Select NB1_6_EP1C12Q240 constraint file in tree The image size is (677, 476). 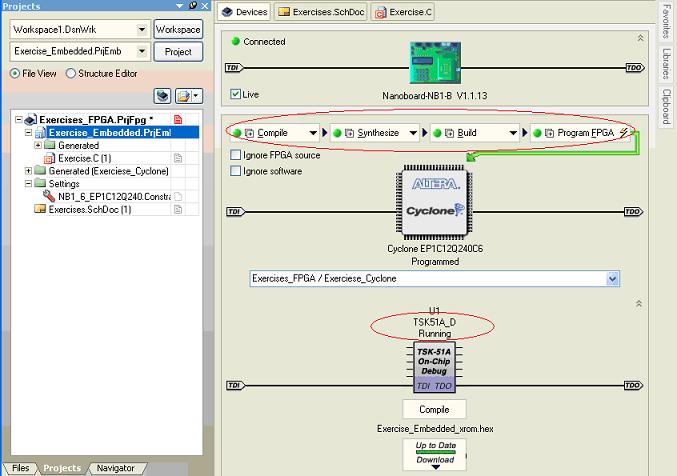click(114, 197)
